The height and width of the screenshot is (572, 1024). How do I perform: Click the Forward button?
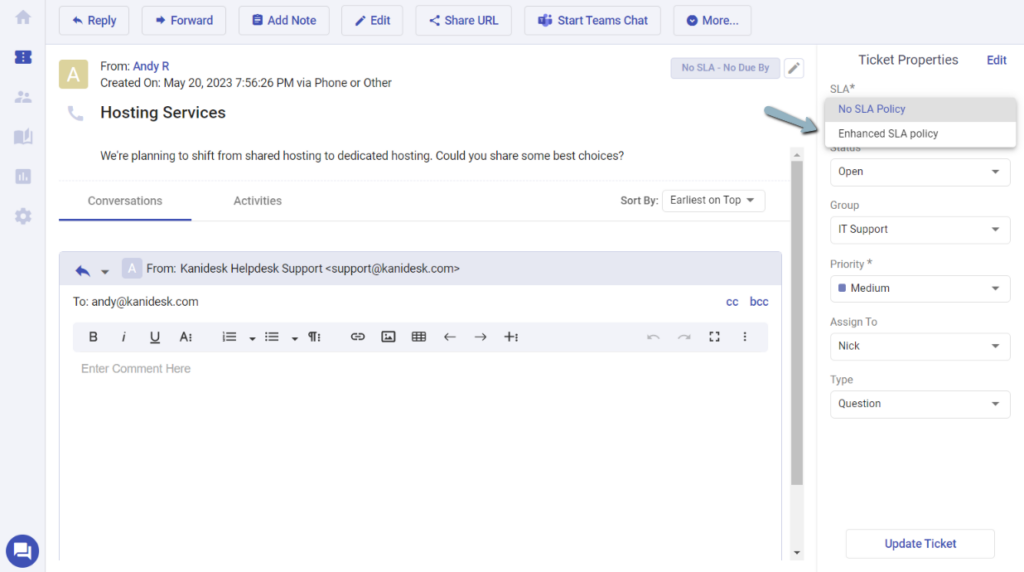click(x=184, y=20)
